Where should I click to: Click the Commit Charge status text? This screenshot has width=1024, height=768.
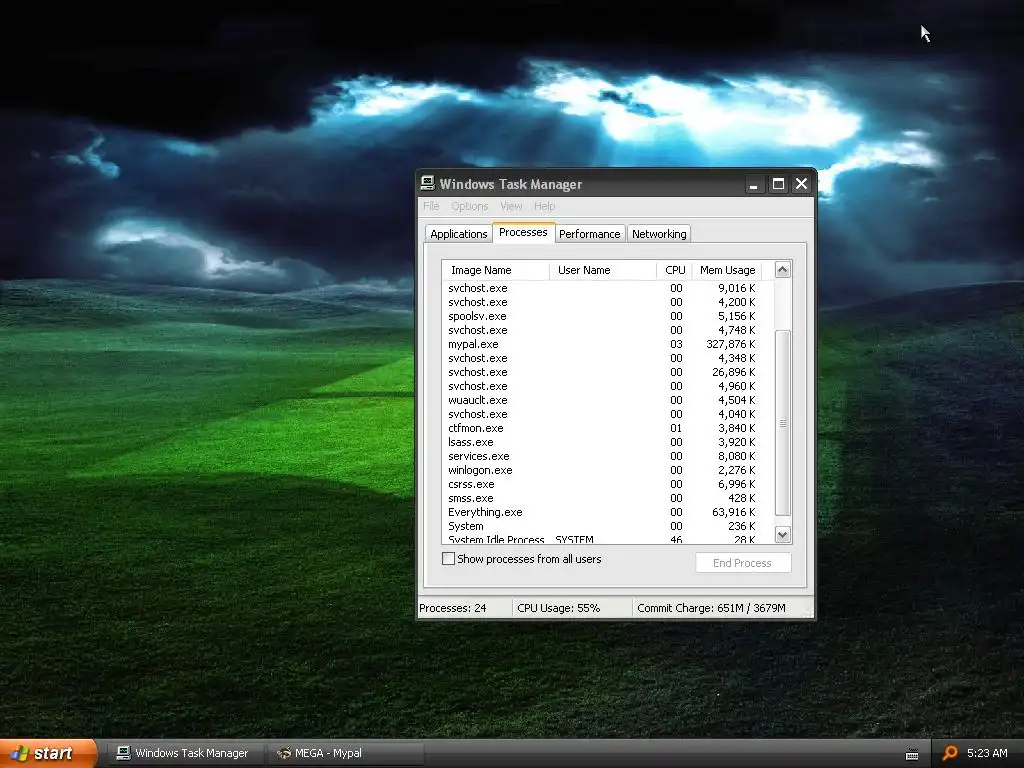coord(711,608)
